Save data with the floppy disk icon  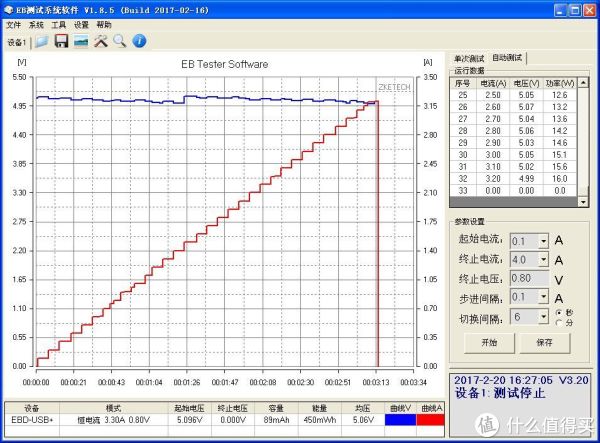pos(61,41)
